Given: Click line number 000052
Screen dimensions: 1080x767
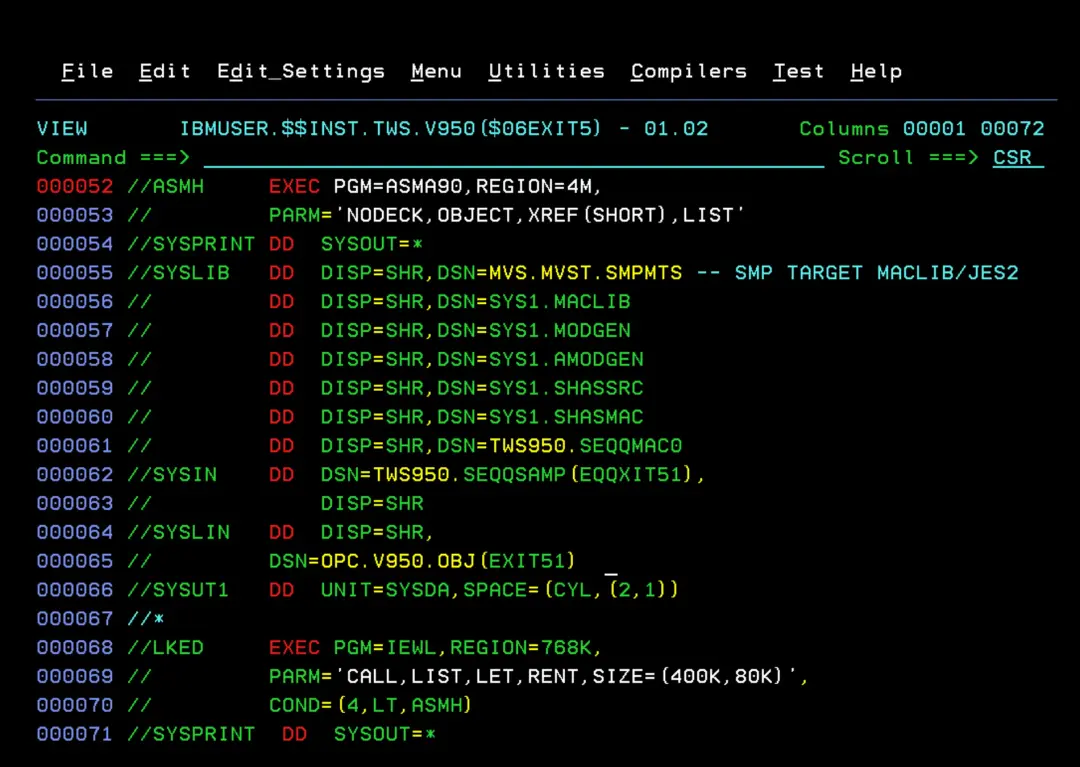Looking at the screenshot, I should (74, 187).
